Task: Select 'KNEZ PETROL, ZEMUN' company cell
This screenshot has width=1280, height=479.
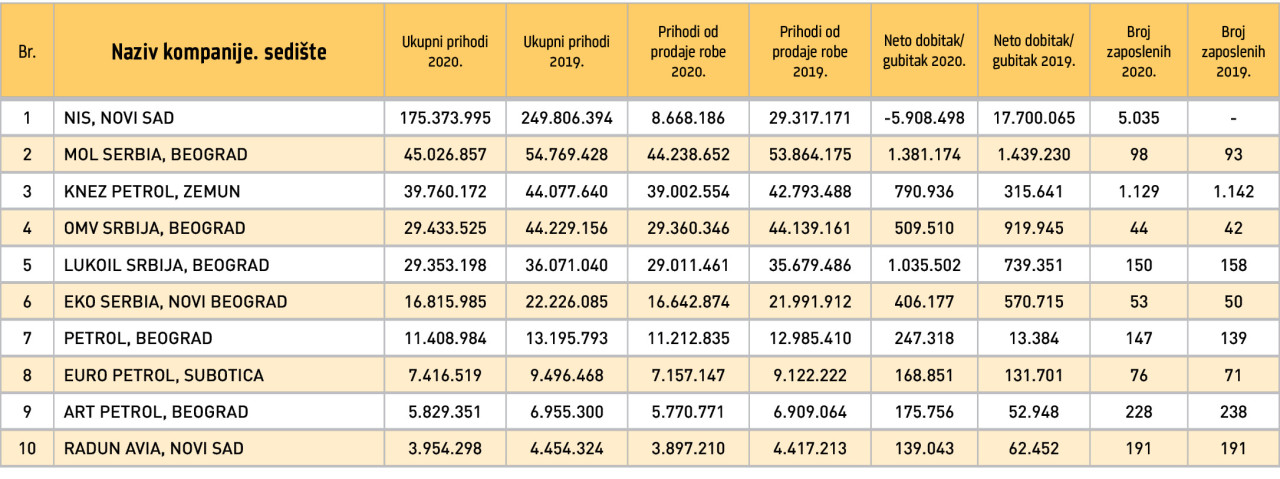Action: pyautogui.click(x=219, y=192)
